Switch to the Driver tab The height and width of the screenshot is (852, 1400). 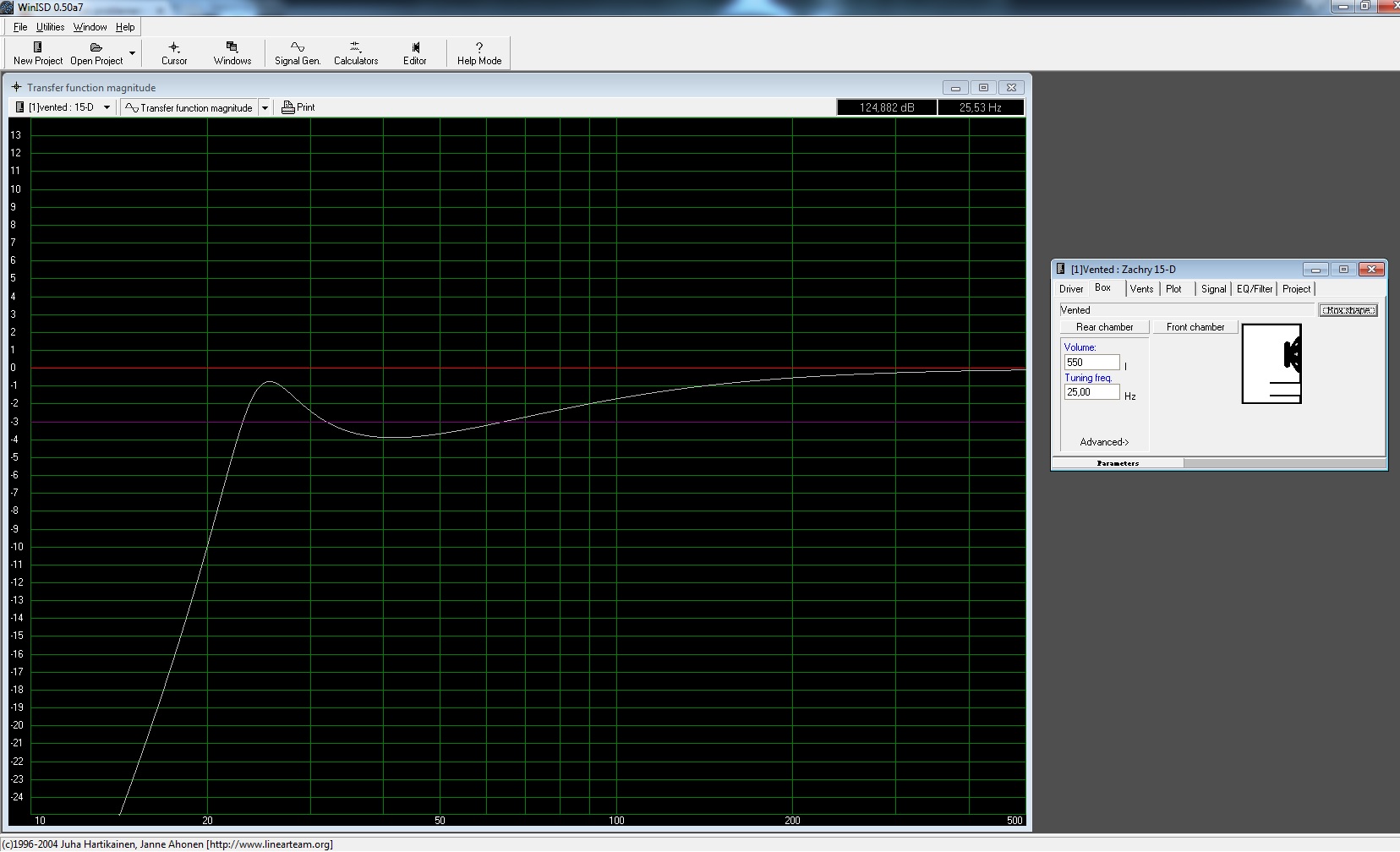coord(1071,289)
